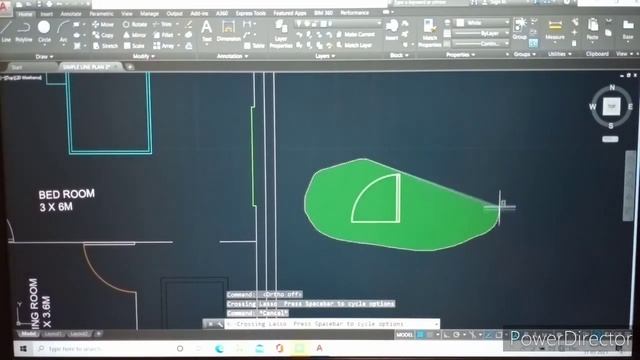
Task: Click the Fillet tool
Action: coord(163,35)
